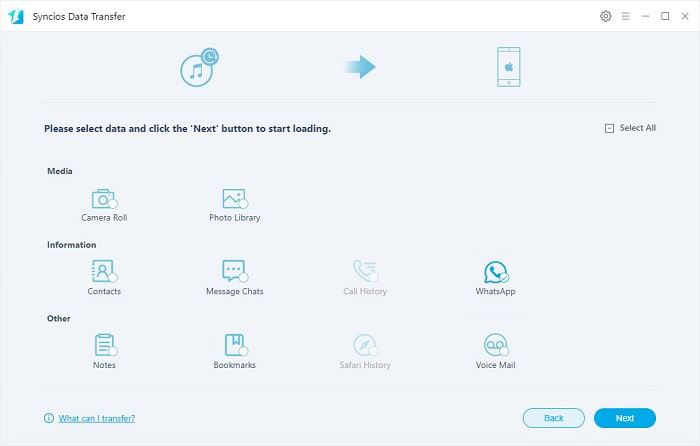Proceed with the Next button
This screenshot has width=700, height=446.
coord(625,418)
